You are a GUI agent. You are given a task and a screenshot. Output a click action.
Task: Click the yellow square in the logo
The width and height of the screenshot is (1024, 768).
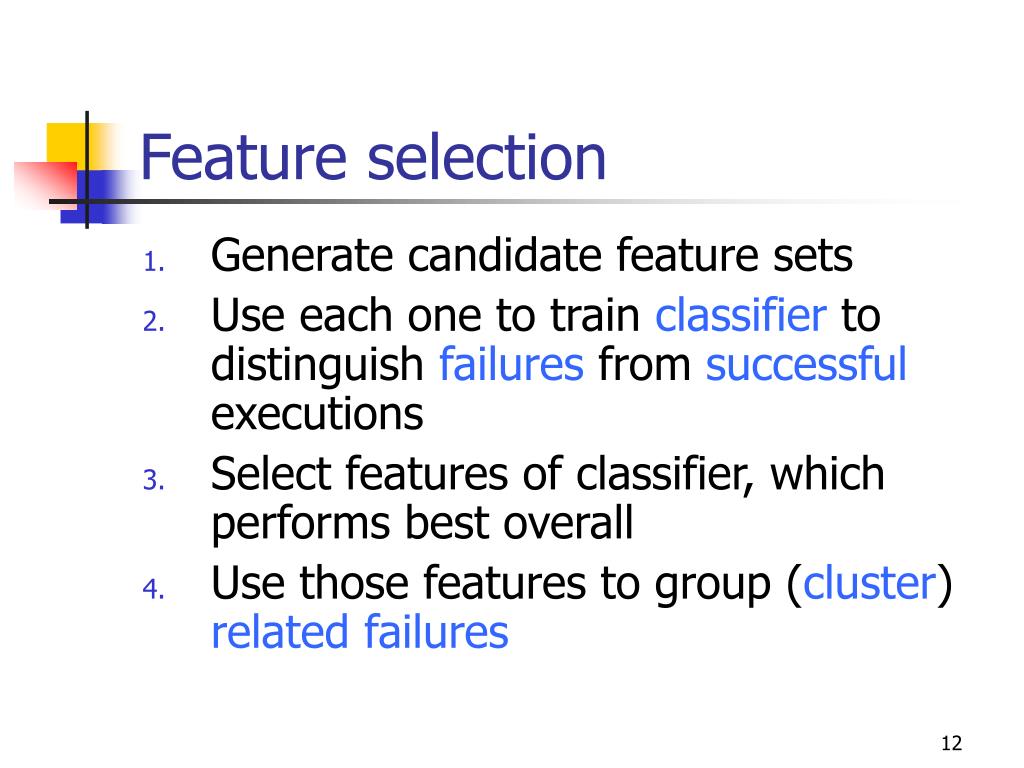[66, 146]
